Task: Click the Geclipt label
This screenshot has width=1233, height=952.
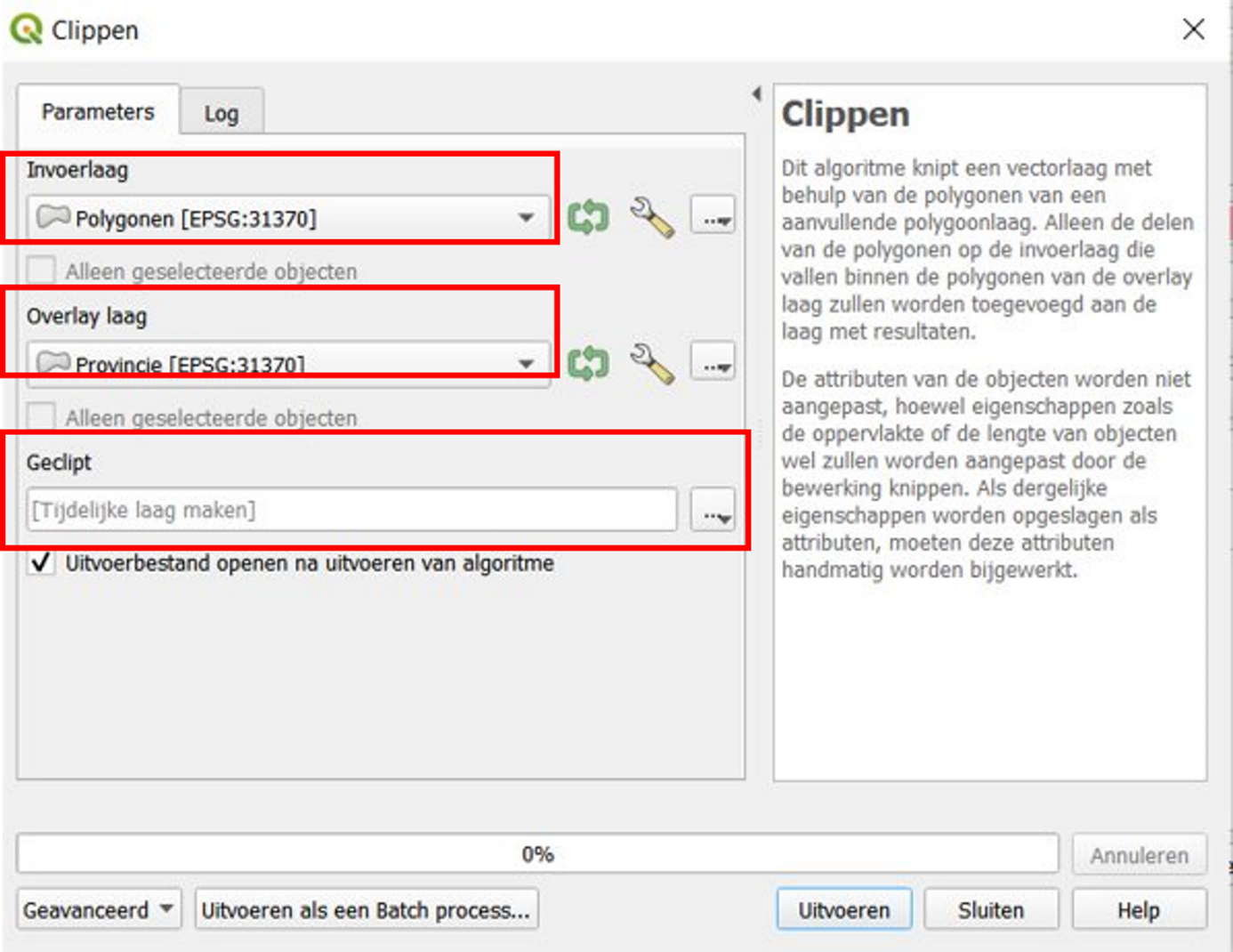Action: coord(59,463)
